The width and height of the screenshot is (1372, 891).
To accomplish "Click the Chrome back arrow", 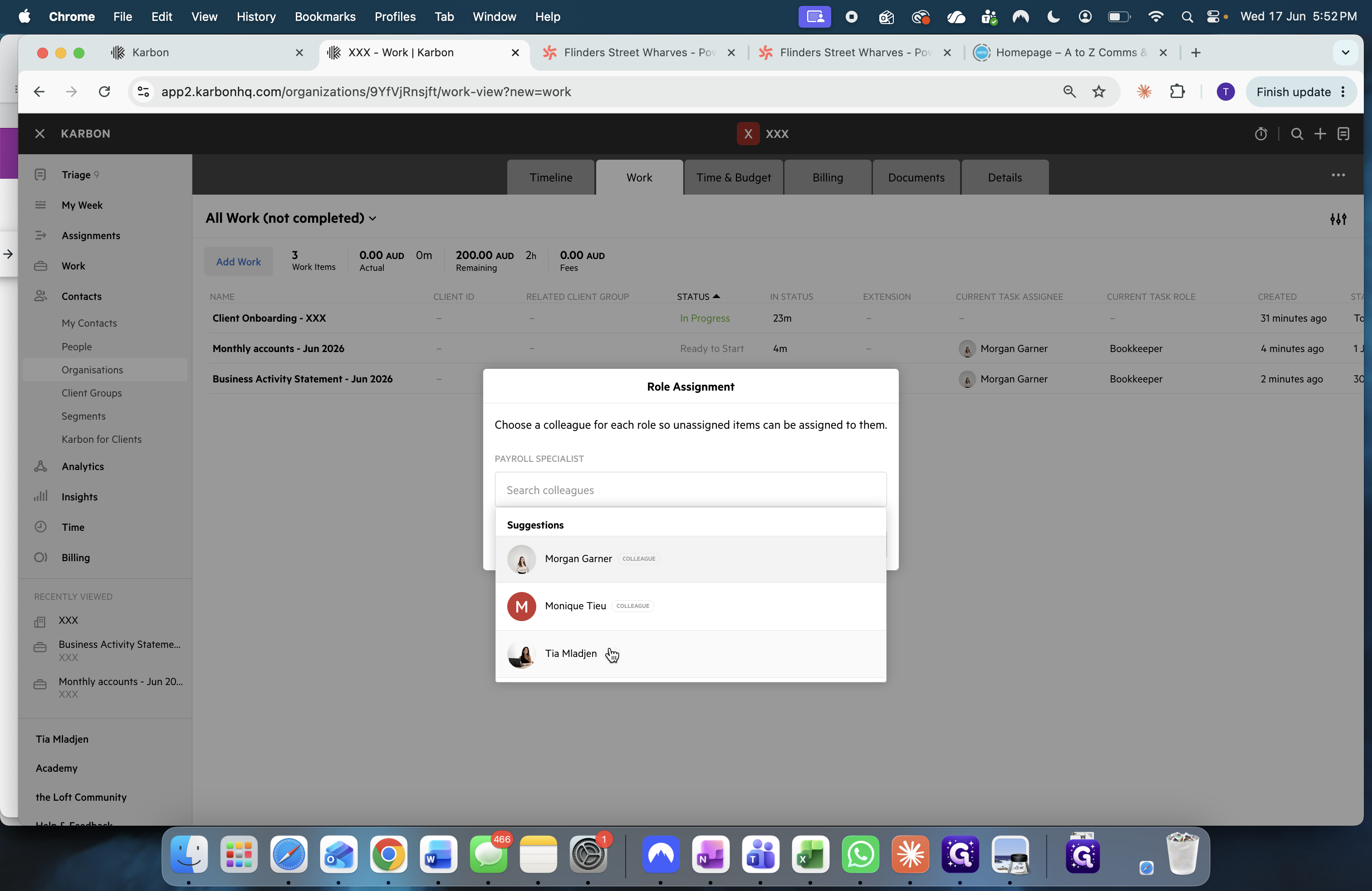I will [39, 92].
